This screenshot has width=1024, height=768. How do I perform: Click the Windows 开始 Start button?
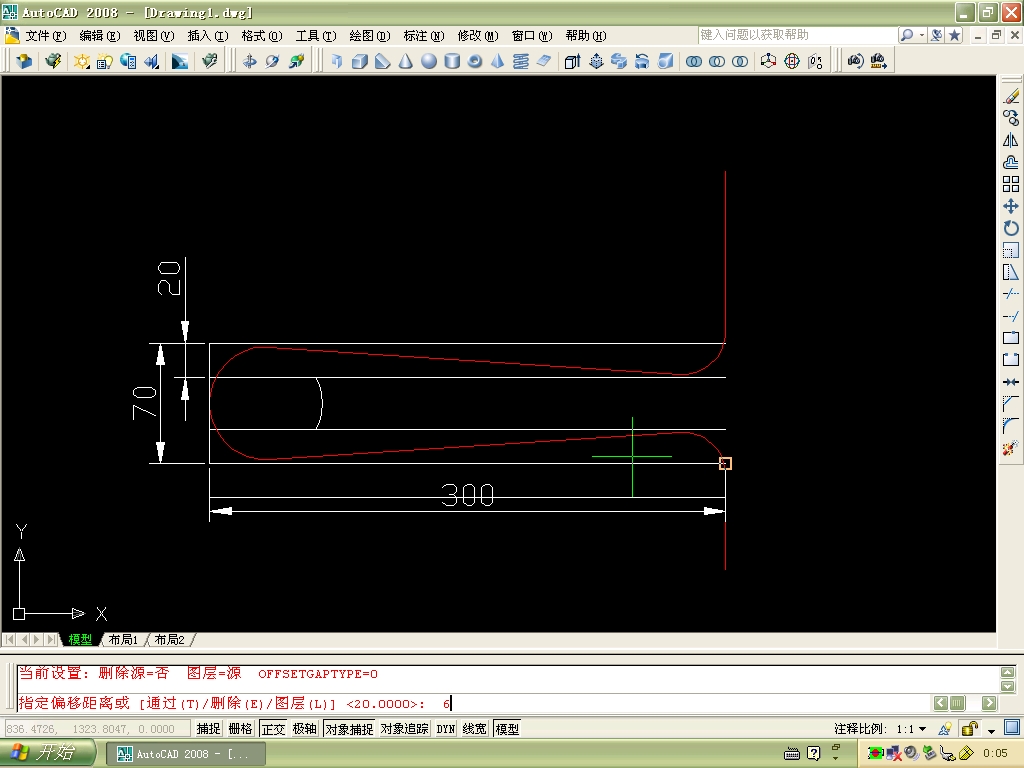[47, 753]
